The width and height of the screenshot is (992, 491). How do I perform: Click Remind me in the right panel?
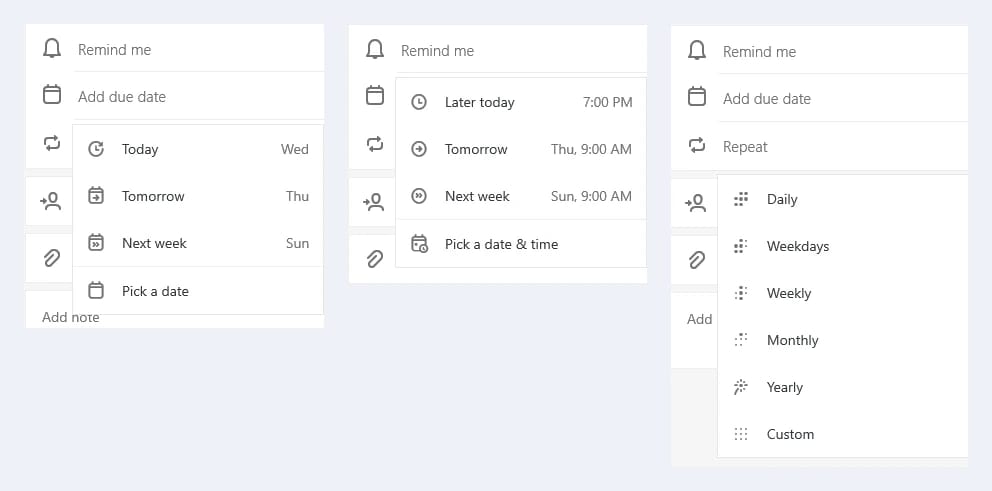[759, 52]
